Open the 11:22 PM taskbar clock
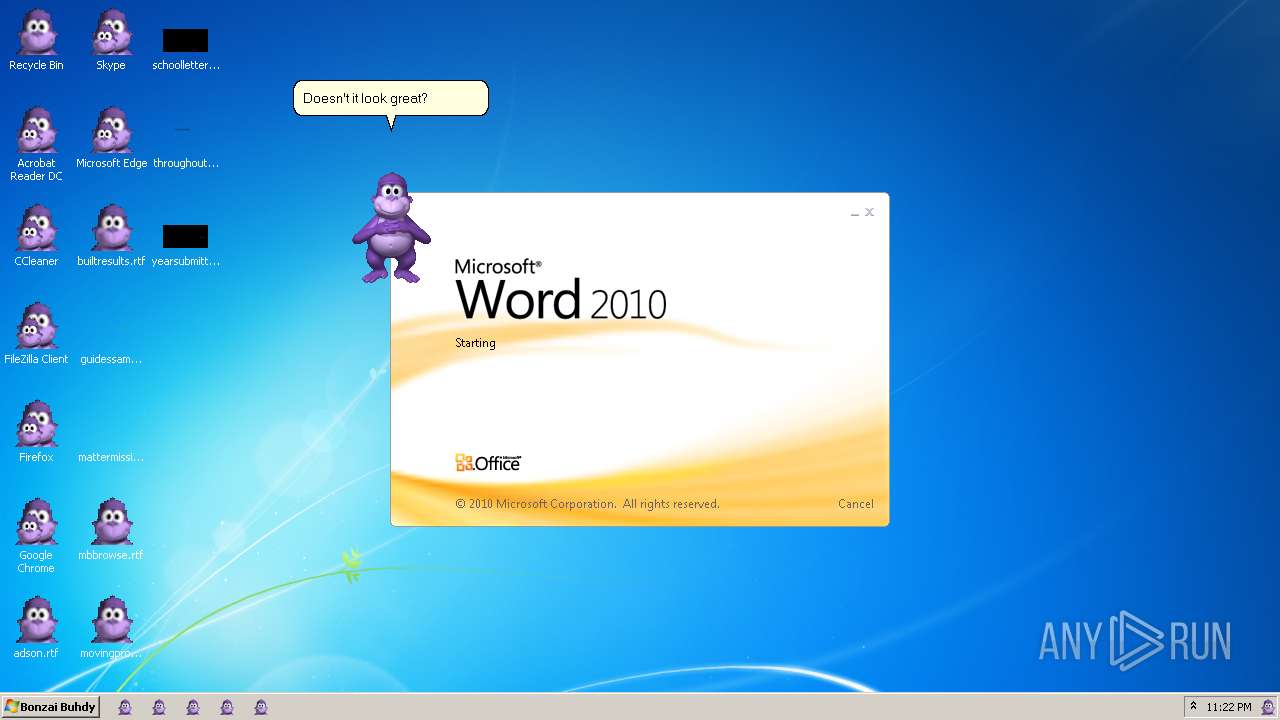The width and height of the screenshot is (1280, 720). (x=1229, y=707)
